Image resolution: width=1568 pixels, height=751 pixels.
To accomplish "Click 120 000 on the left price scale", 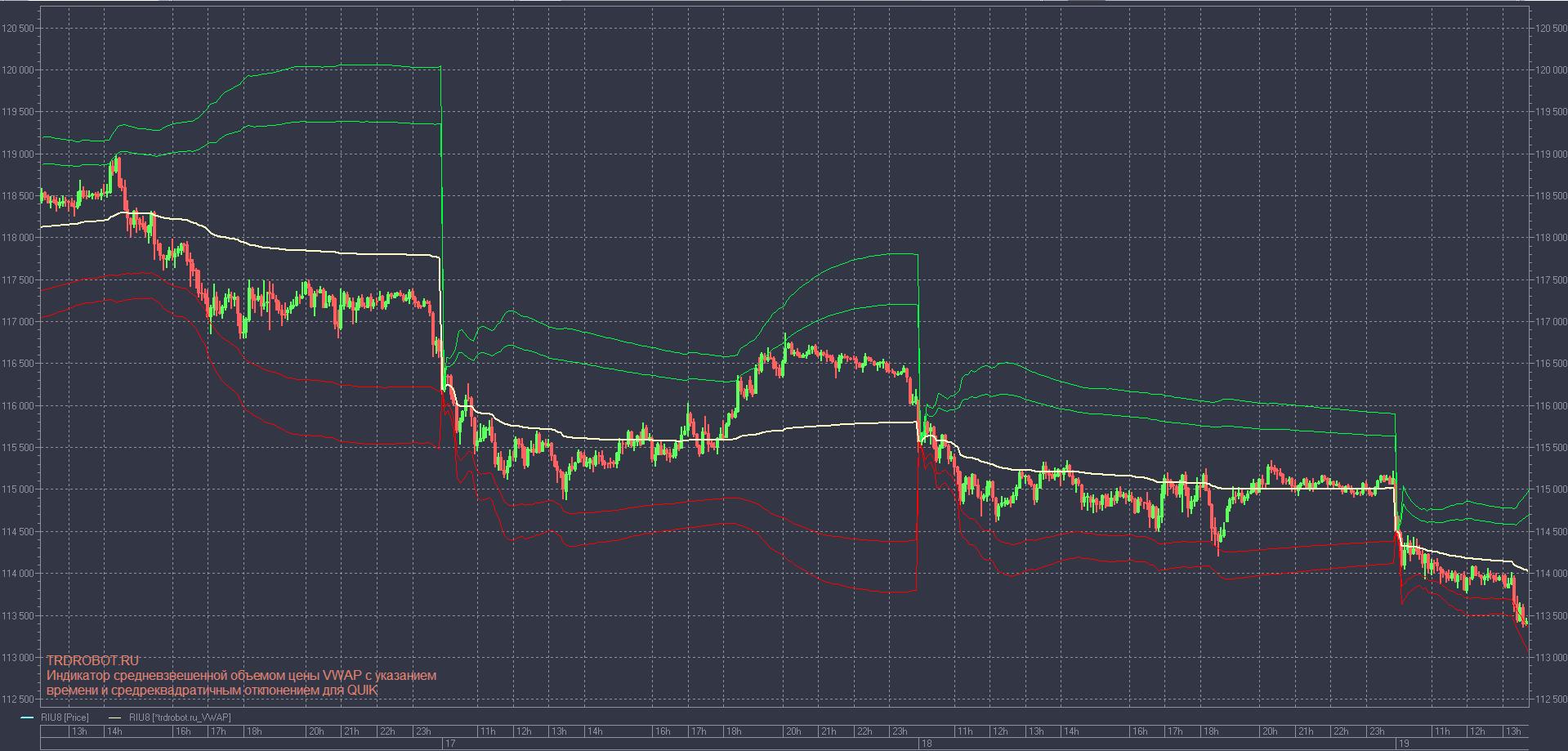I will (x=19, y=70).
